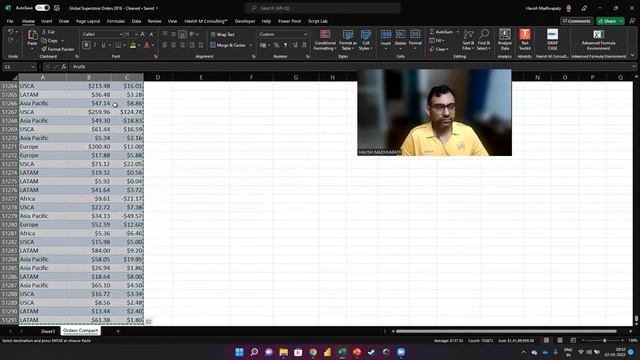Click the Redo arrow icon
640x360 pixels.
[x=10, y=40]
